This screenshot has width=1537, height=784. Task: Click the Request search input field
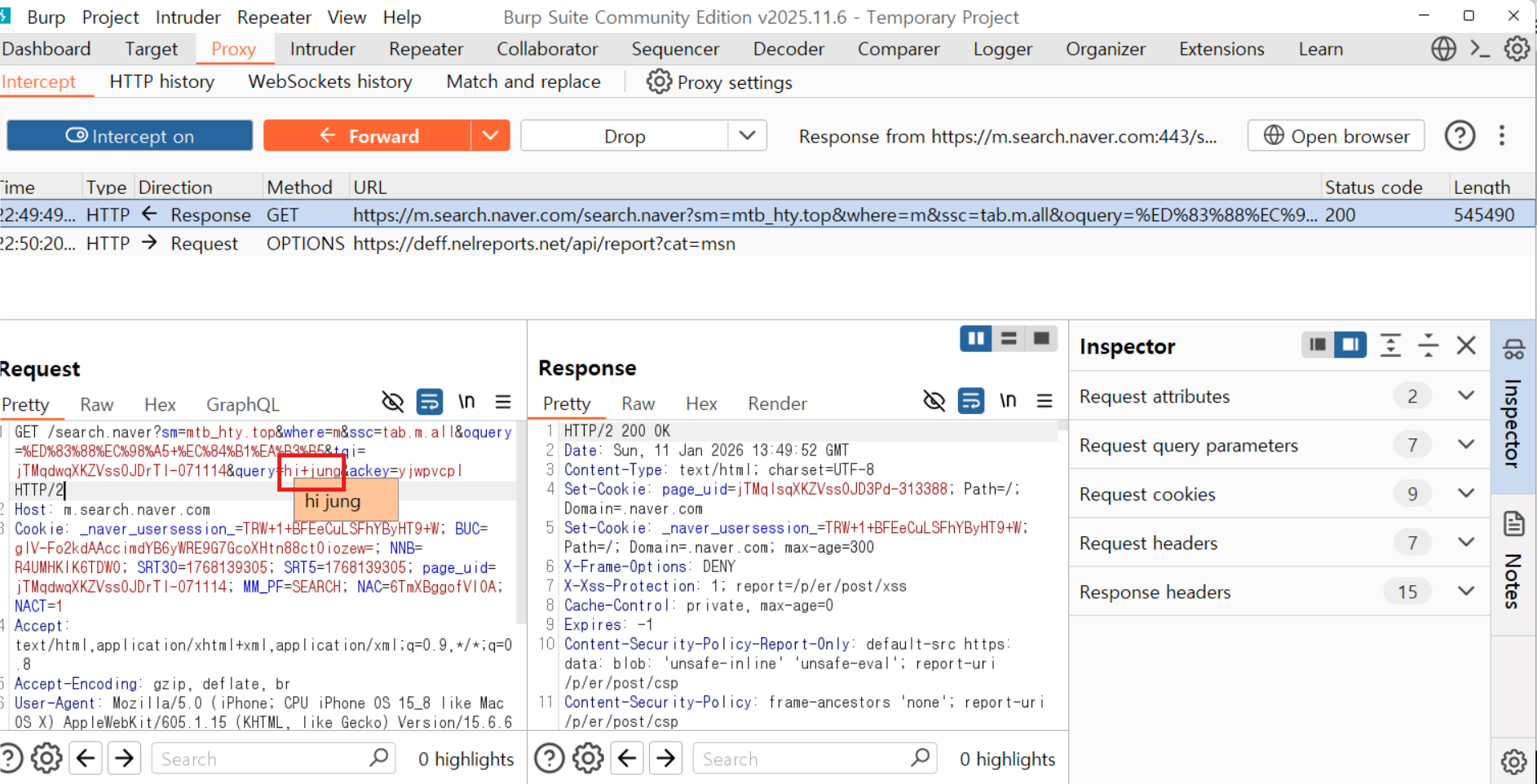261,759
